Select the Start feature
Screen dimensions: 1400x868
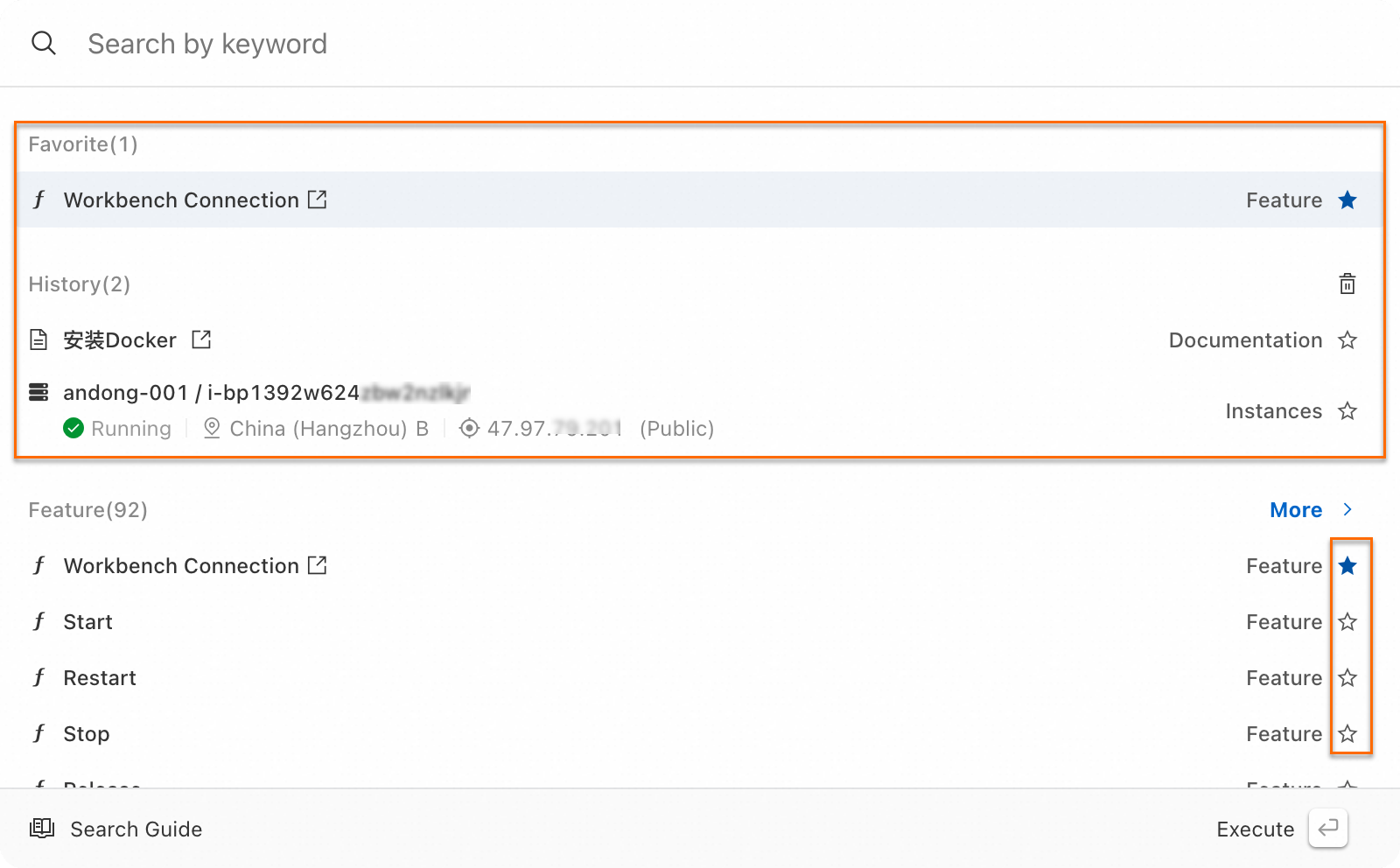tap(87, 622)
